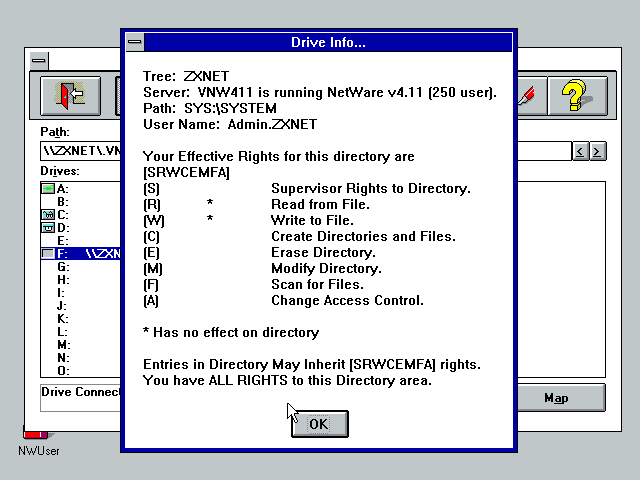Select drive B: in the Drives list
The width and height of the screenshot is (640, 480).
(80, 202)
